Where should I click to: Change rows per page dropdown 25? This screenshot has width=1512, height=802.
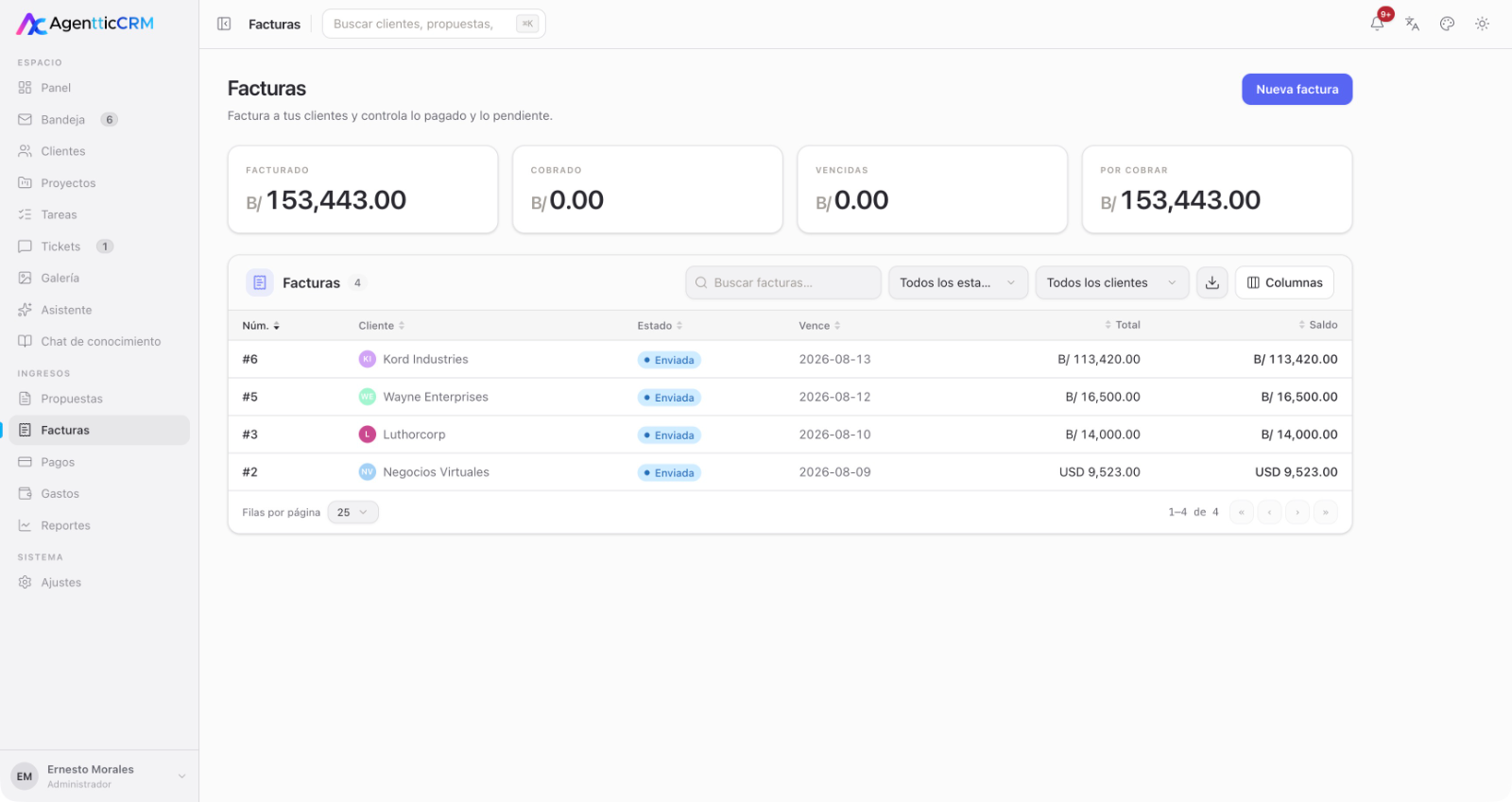coord(353,512)
